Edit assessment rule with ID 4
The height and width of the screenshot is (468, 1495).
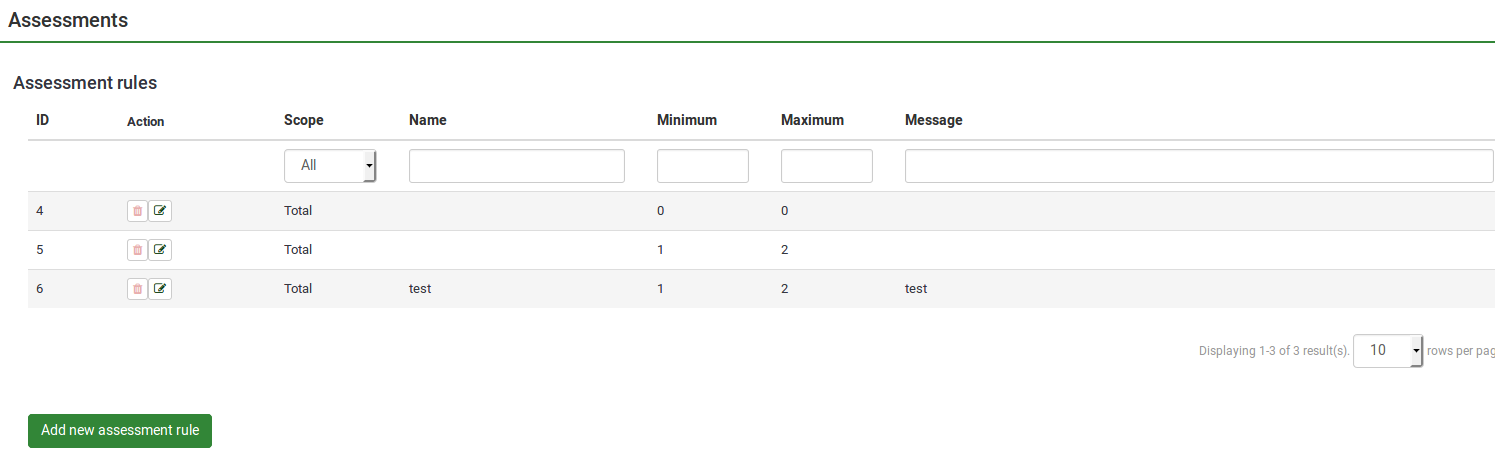(x=160, y=211)
